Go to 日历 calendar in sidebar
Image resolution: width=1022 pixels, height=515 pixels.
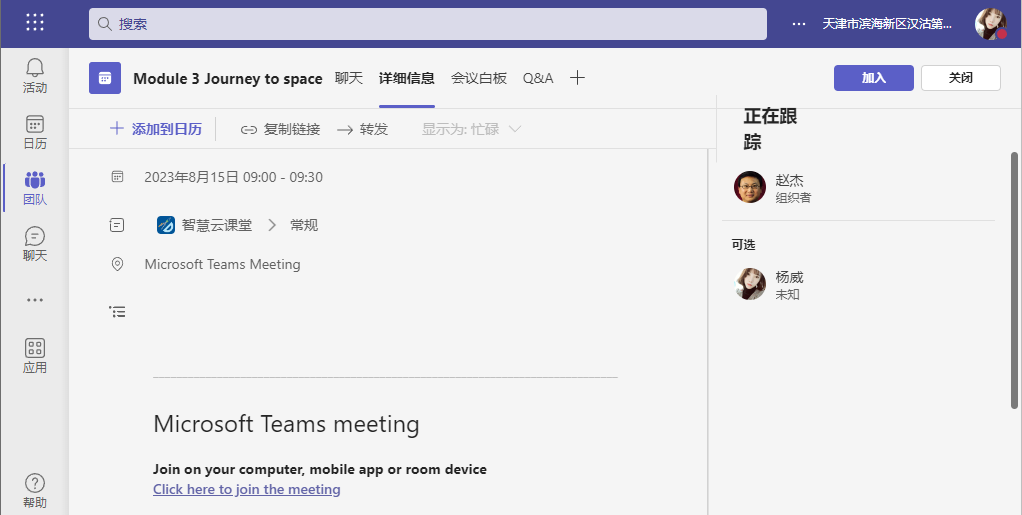point(35,132)
